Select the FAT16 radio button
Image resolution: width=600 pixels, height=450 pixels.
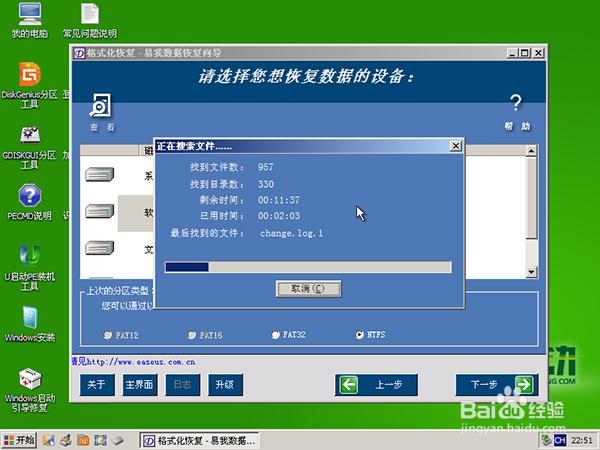(x=191, y=335)
